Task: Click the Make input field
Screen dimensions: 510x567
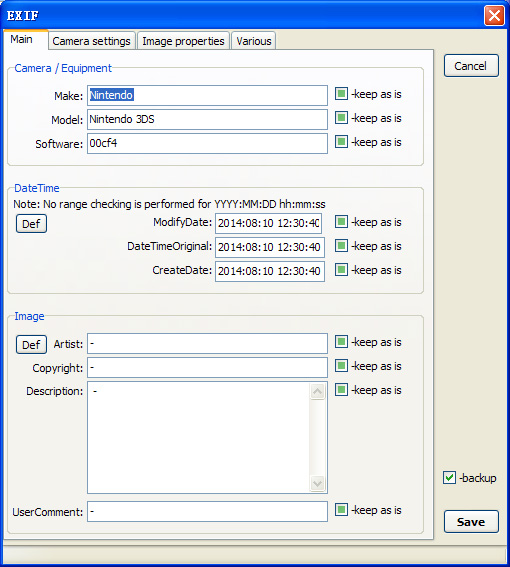Action: tap(207, 95)
